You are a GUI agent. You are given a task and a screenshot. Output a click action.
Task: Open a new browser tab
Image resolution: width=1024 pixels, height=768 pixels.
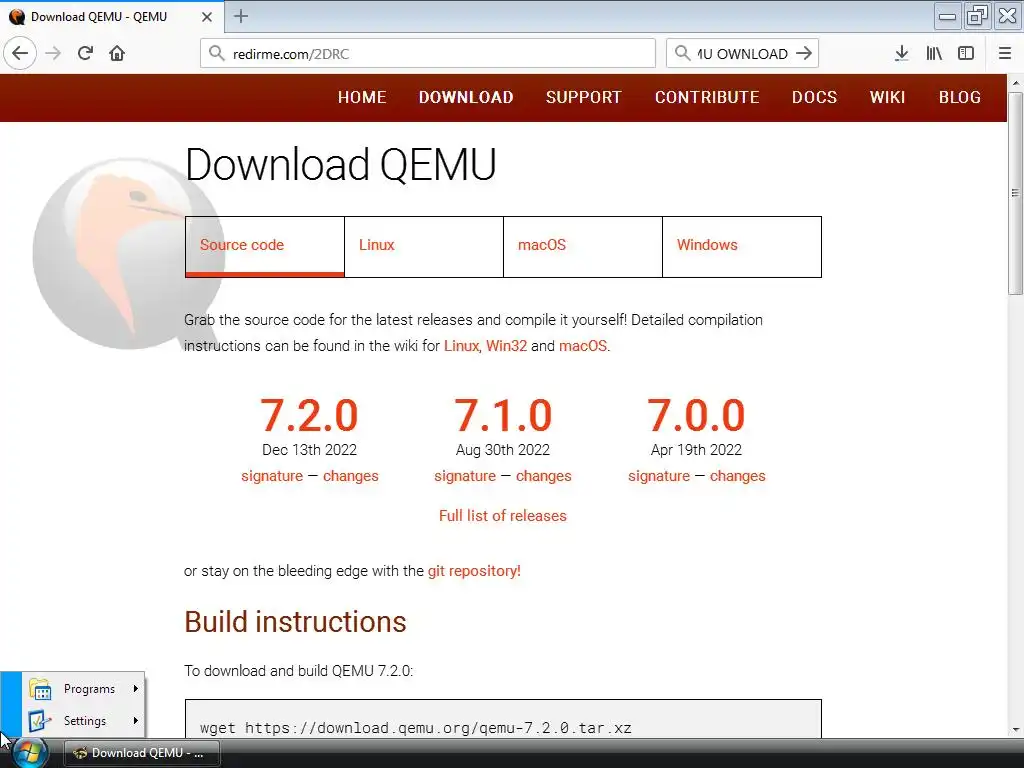(241, 16)
